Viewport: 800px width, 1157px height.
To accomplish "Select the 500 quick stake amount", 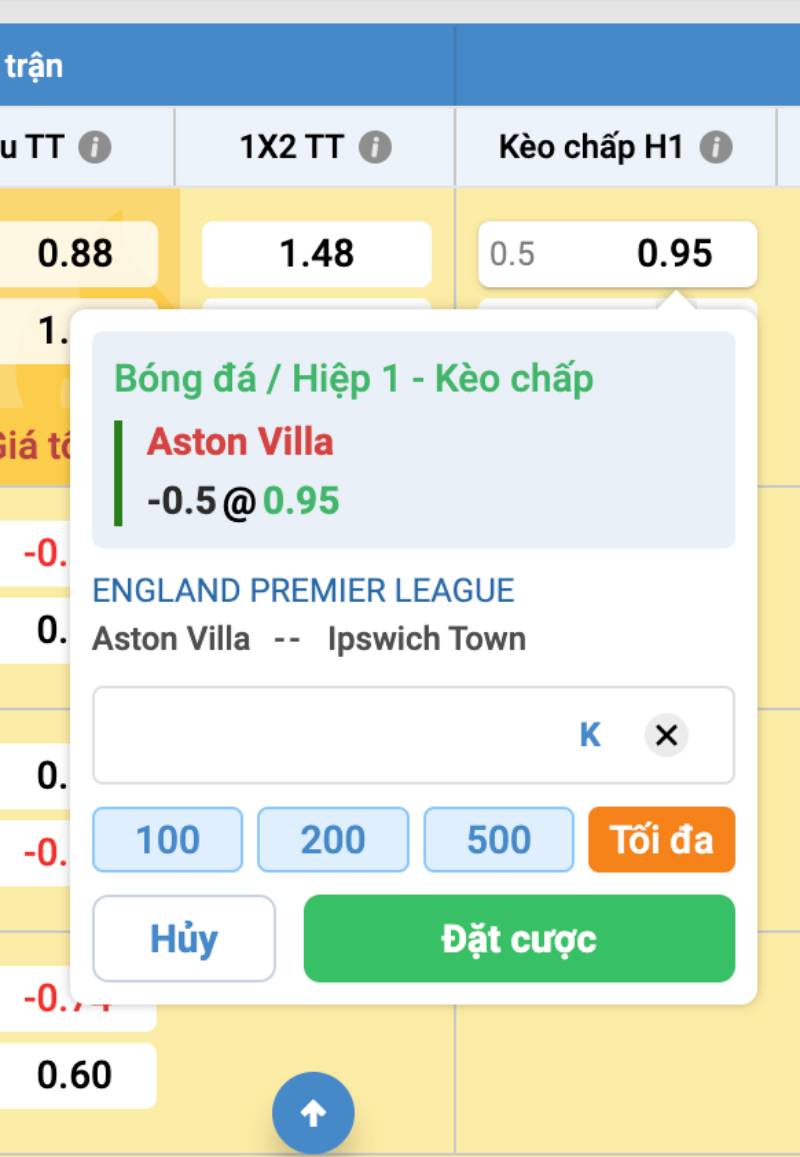I will pyautogui.click(x=499, y=840).
